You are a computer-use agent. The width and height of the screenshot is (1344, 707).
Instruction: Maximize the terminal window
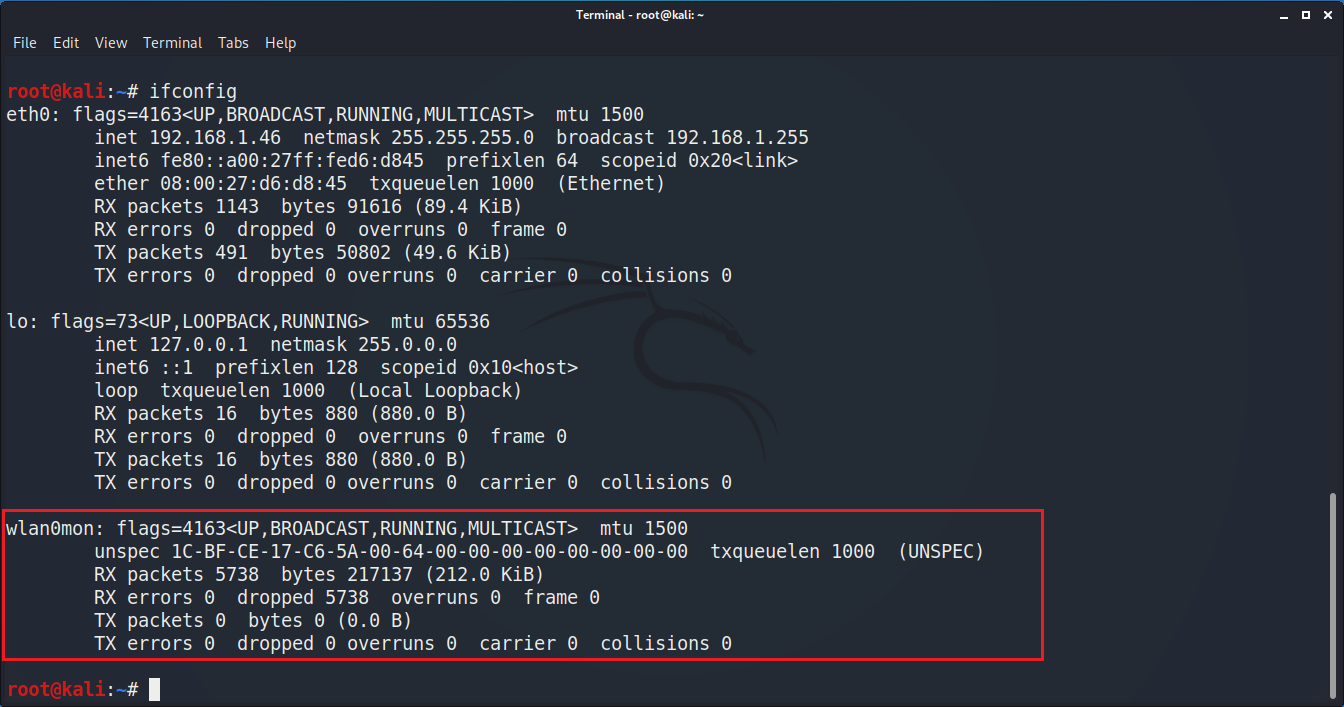point(1305,15)
